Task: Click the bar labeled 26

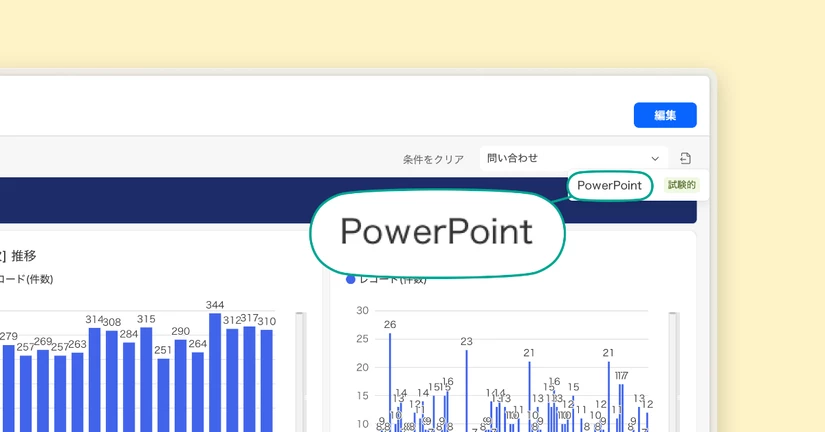Action: pyautogui.click(x=390, y=383)
